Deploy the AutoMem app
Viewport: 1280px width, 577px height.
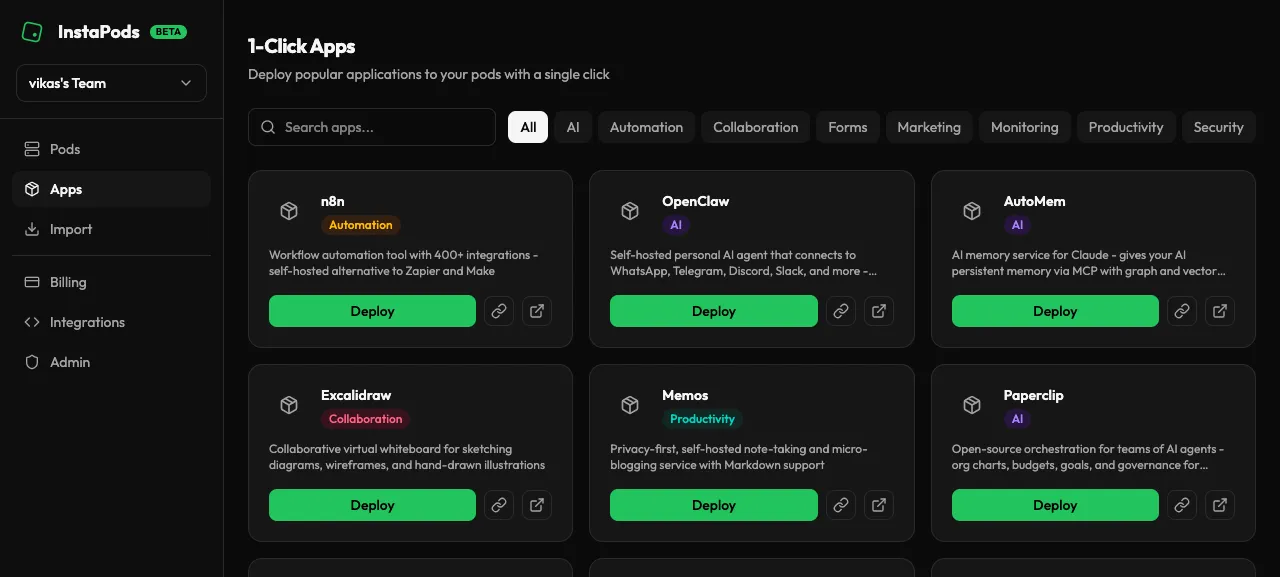pyautogui.click(x=1055, y=311)
